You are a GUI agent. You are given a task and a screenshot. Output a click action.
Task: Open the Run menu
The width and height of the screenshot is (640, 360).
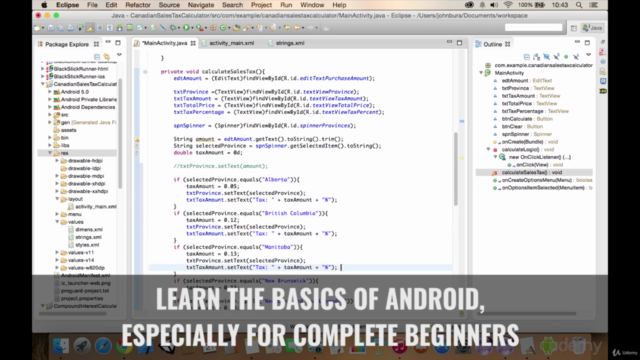pyautogui.click(x=286, y=5)
